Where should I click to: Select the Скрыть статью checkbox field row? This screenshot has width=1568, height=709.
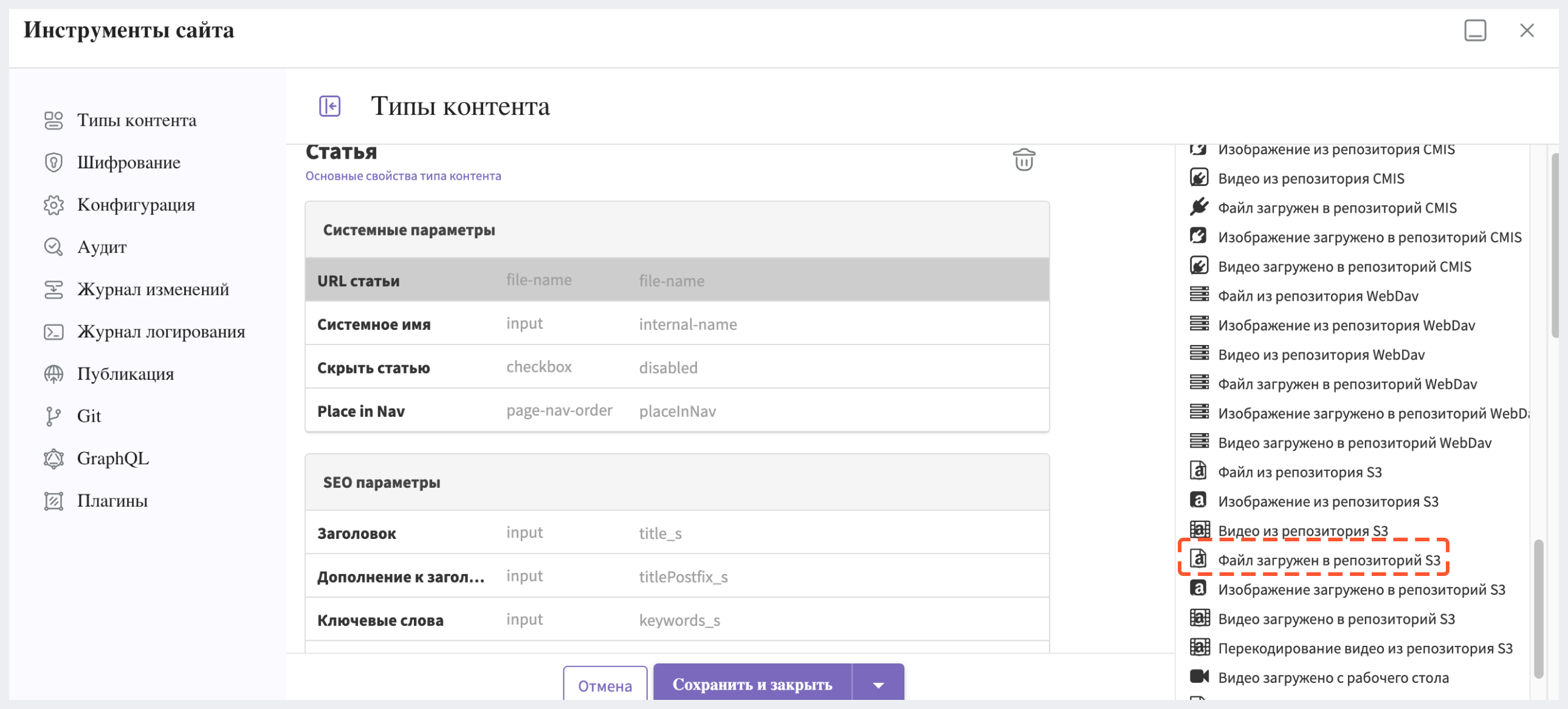(677, 367)
